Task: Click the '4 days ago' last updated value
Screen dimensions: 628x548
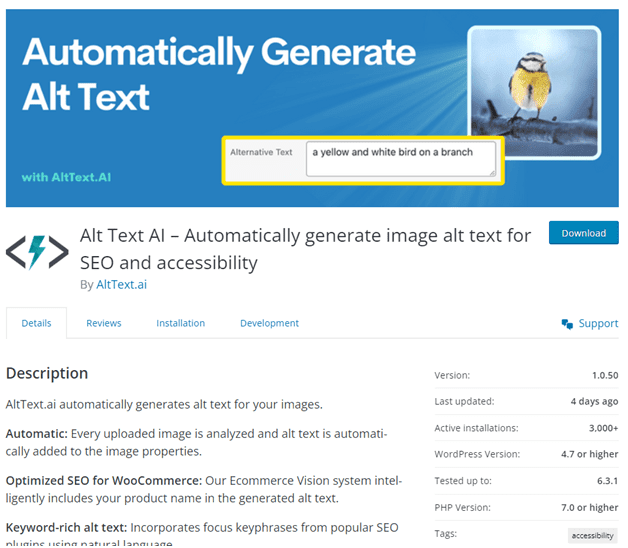Action: pyautogui.click(x=594, y=401)
